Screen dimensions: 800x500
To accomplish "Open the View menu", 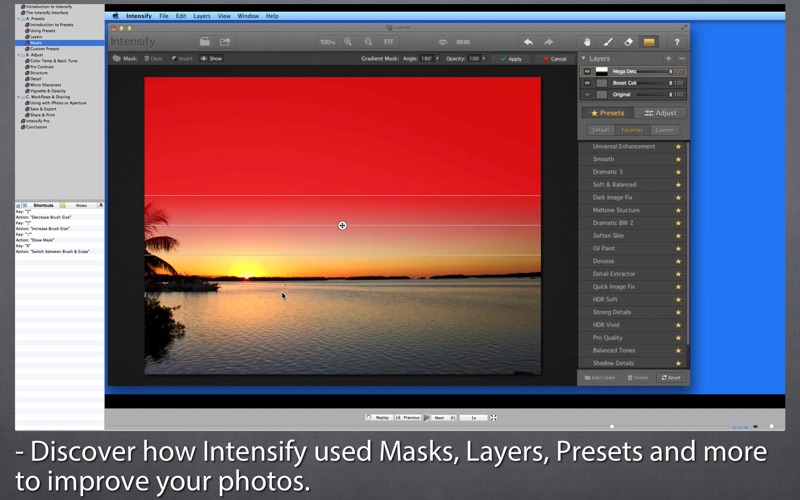I will pos(224,16).
